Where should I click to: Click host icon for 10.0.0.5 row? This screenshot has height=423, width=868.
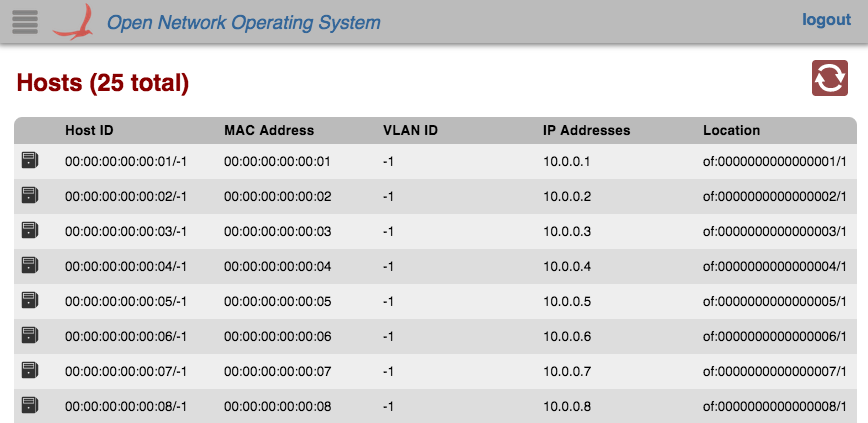(x=30, y=300)
